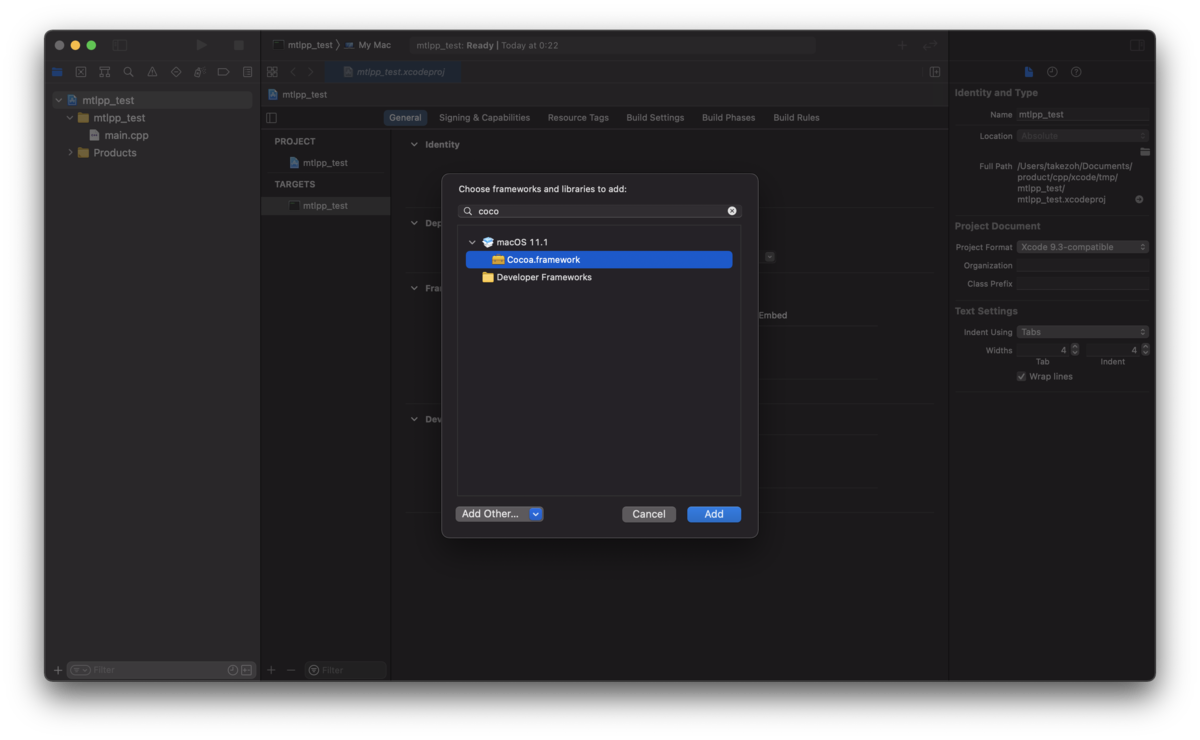Click the tab width stepper
This screenshot has height=740, width=1200.
pyautogui.click(x=1075, y=350)
